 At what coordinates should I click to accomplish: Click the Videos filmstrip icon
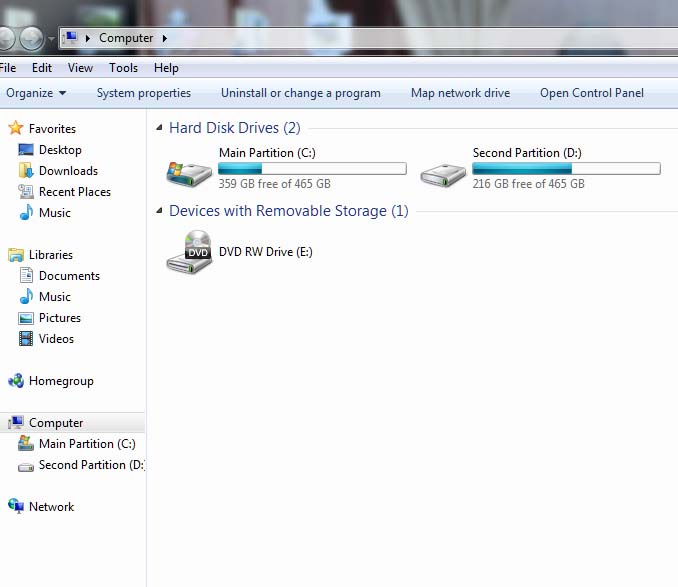(x=26, y=338)
